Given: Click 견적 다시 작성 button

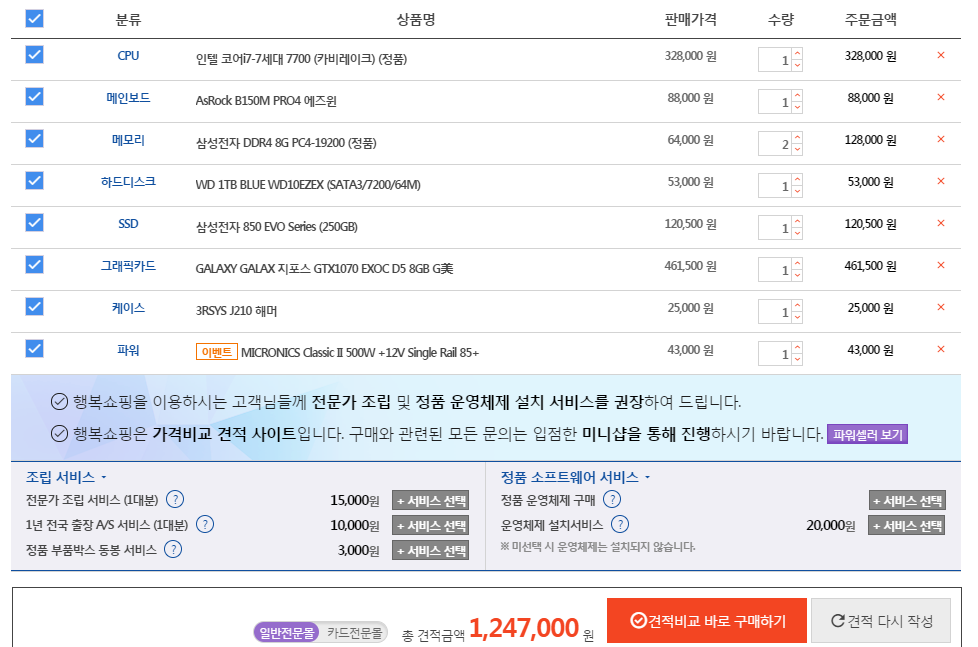Looking at the screenshot, I should (x=881, y=621).
